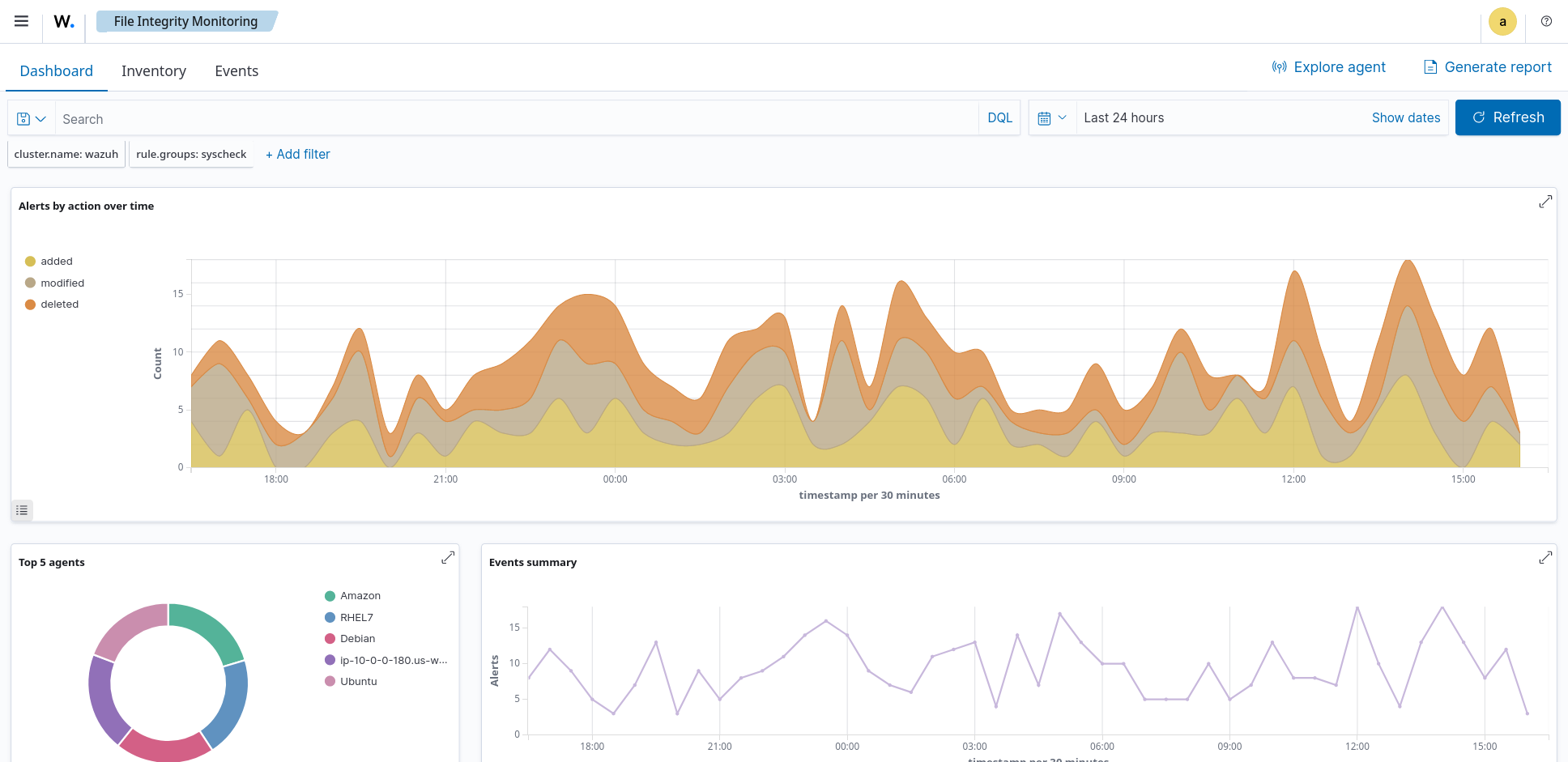Click the saved queries disk icon

click(x=23, y=117)
